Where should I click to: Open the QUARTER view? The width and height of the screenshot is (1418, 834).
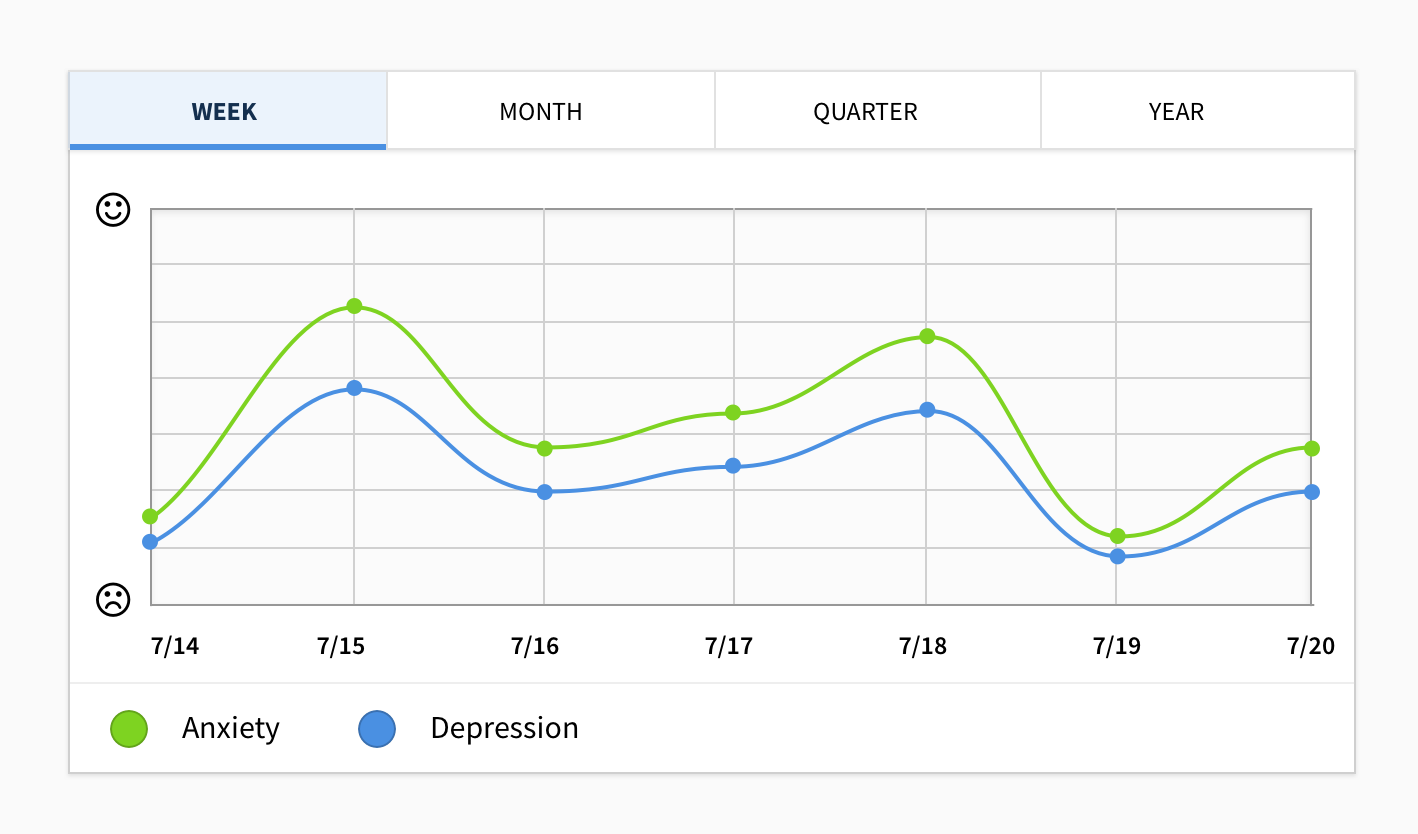point(865,111)
